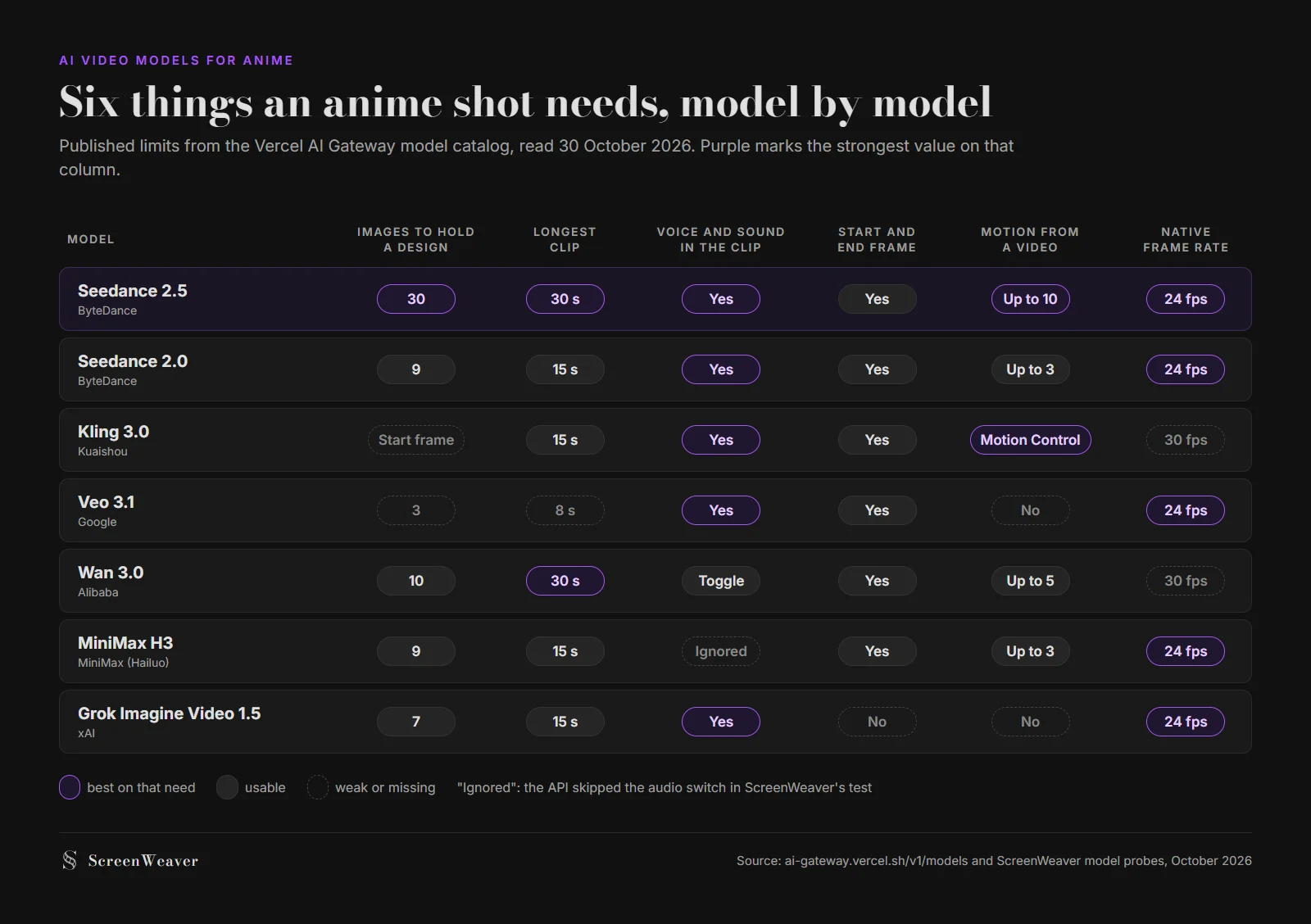This screenshot has height=924, width=1311.
Task: Select the Seedance 2.5 model name
Action: (133, 291)
